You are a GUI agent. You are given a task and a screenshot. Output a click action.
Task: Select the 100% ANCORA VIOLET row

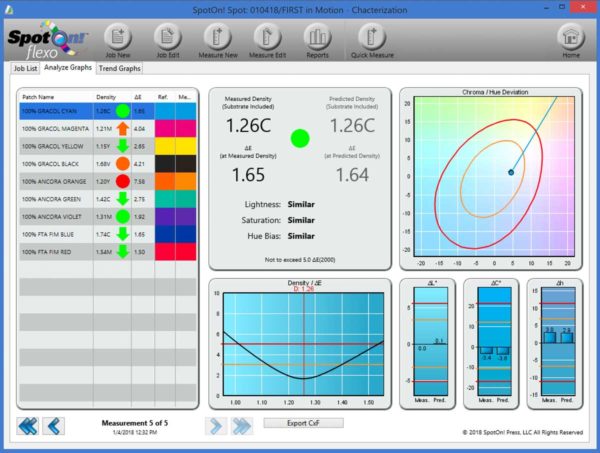coord(108,217)
